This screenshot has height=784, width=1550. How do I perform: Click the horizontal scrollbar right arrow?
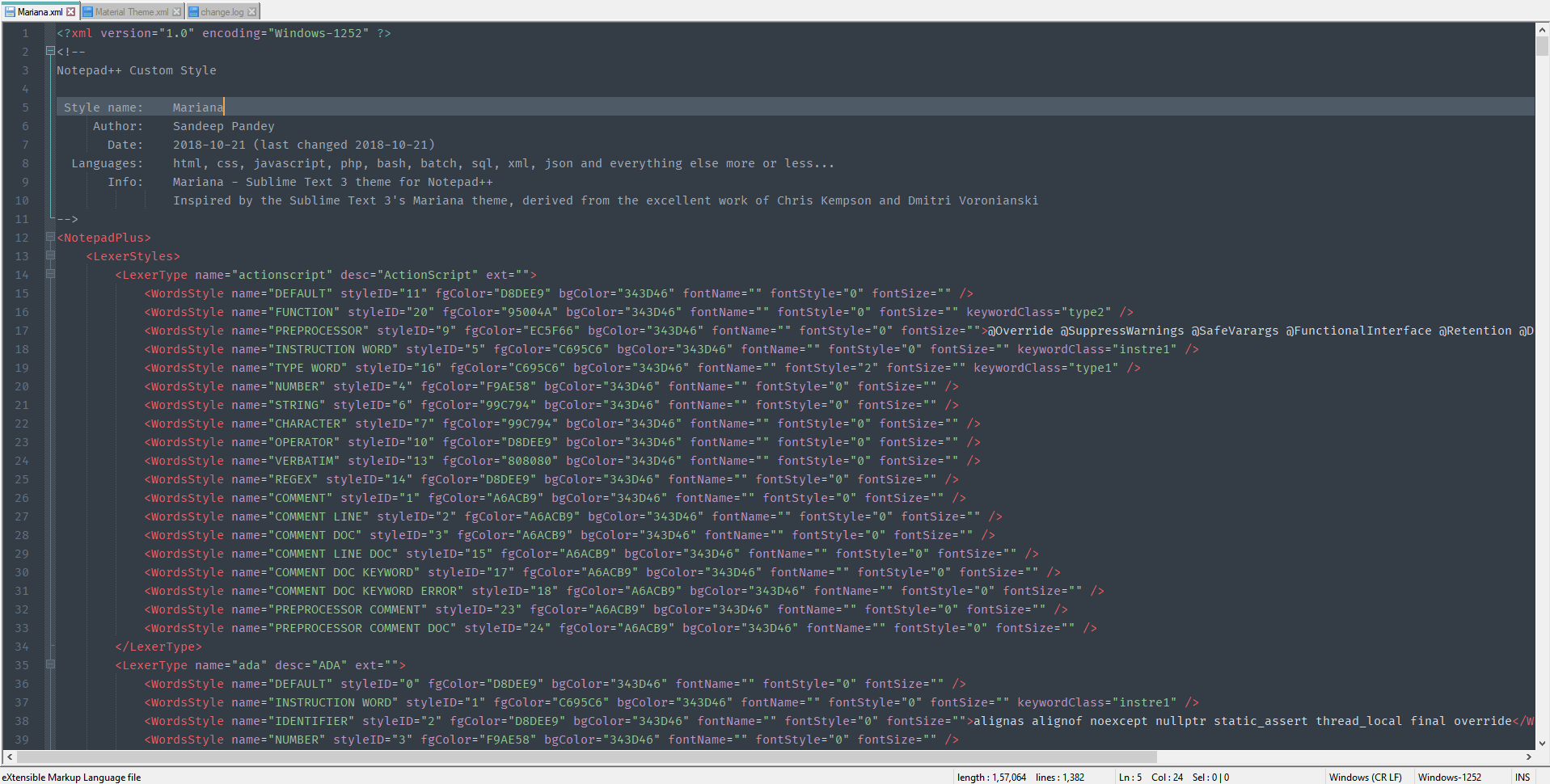point(1528,757)
